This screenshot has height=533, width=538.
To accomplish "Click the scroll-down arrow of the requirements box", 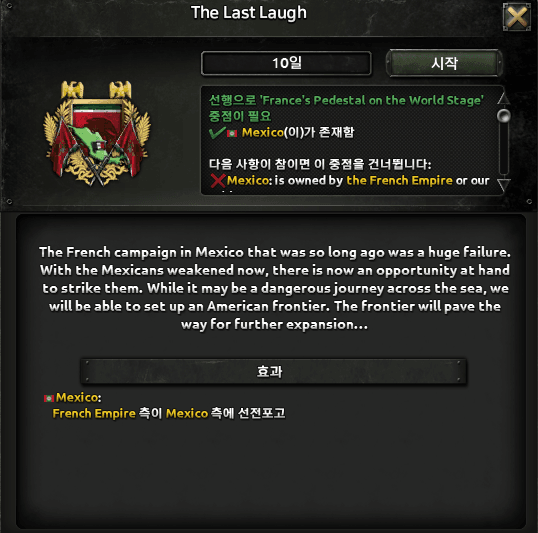I will click(x=503, y=185).
